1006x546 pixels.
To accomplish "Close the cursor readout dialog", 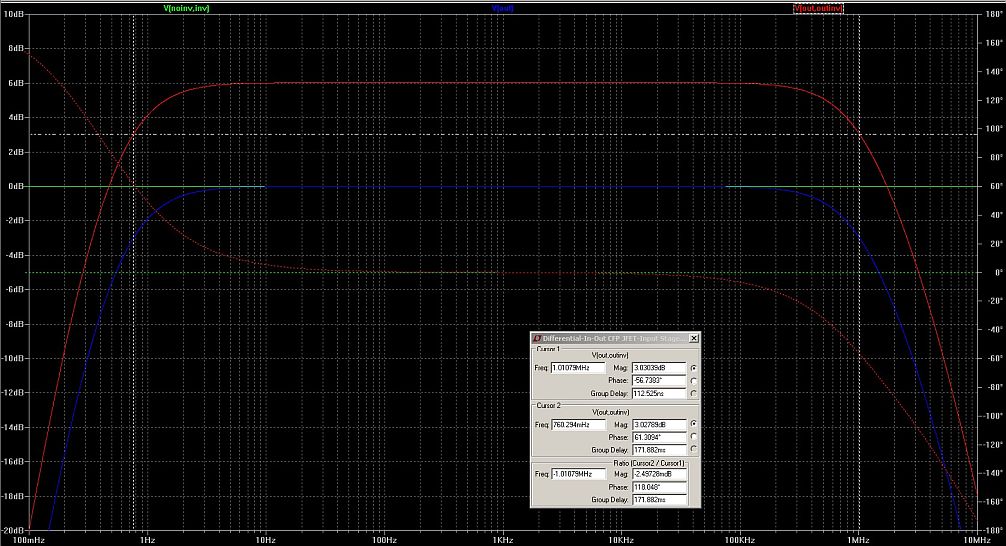I will coord(694,338).
